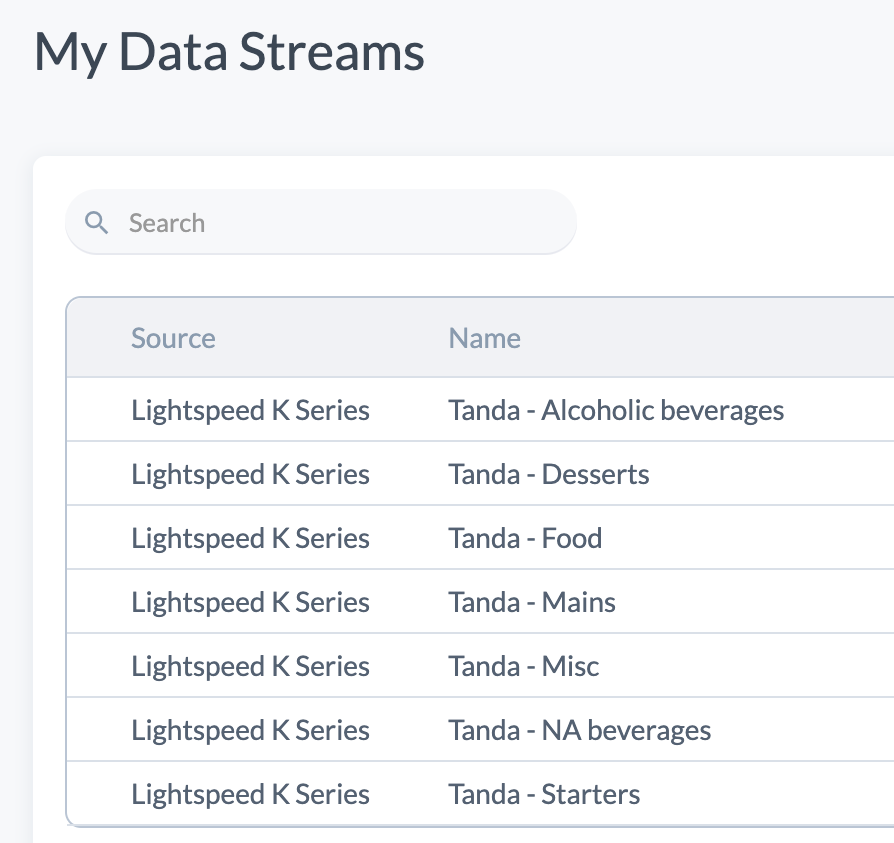Click the Source cell in the Desserts row

(250, 474)
